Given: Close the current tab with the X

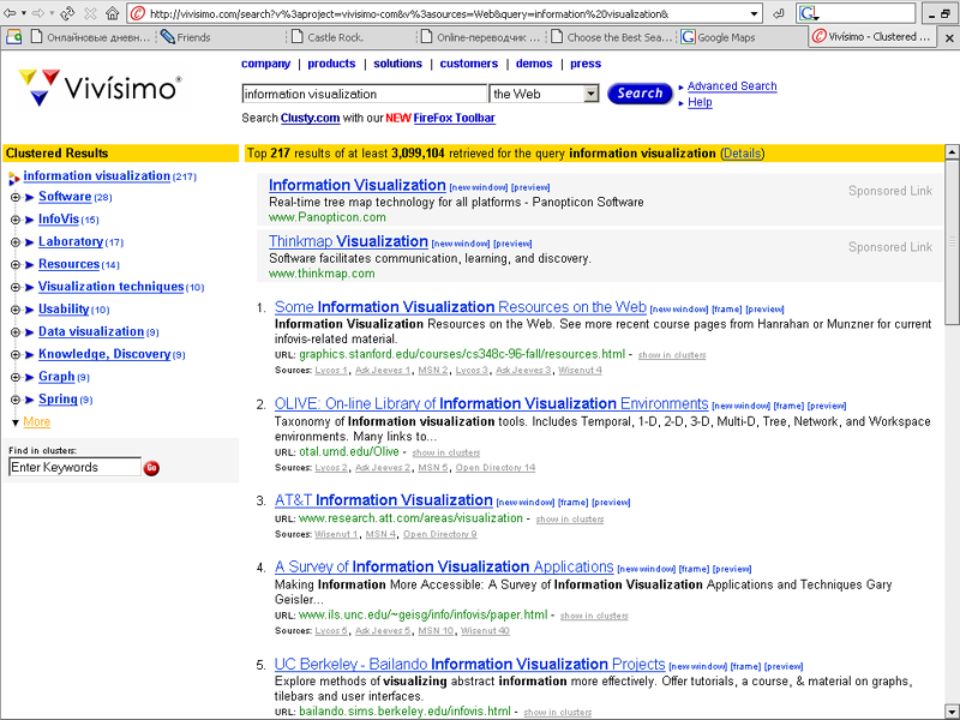Looking at the screenshot, I should [949, 38].
